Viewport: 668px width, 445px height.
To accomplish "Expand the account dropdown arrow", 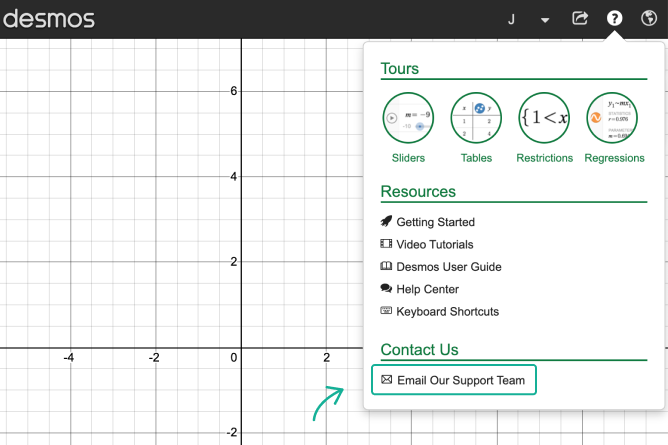I will (x=545, y=20).
